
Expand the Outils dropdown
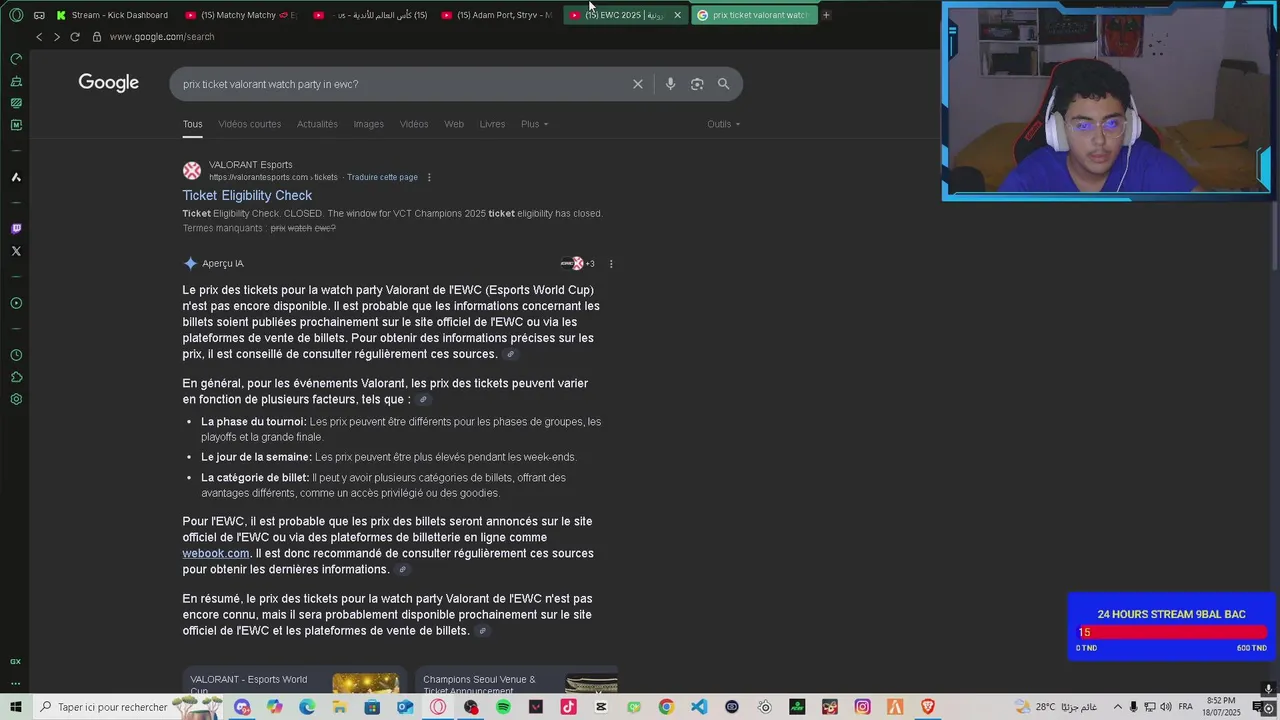point(723,124)
